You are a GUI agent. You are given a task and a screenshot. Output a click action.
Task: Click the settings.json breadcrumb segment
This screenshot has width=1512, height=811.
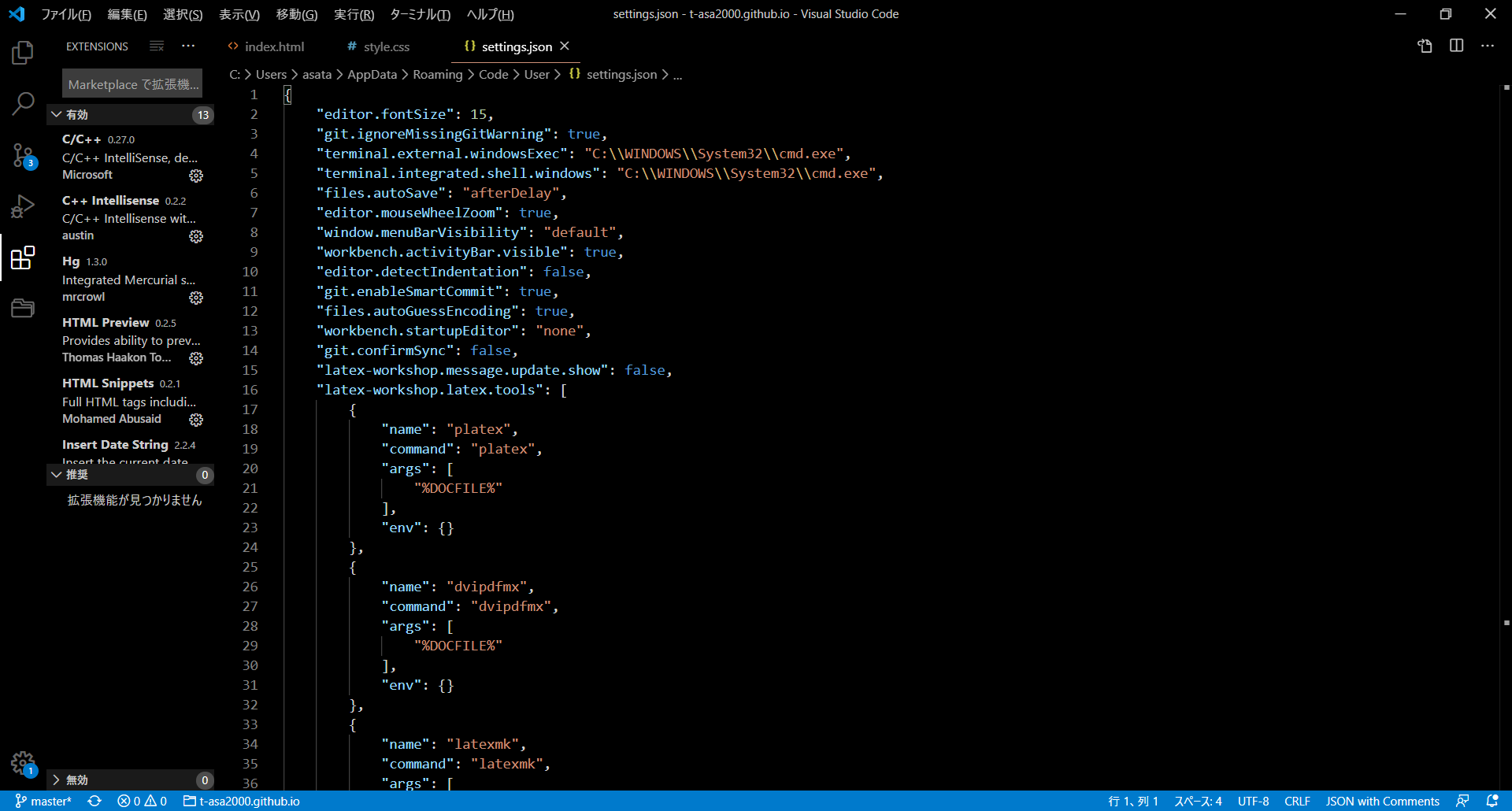pos(613,74)
